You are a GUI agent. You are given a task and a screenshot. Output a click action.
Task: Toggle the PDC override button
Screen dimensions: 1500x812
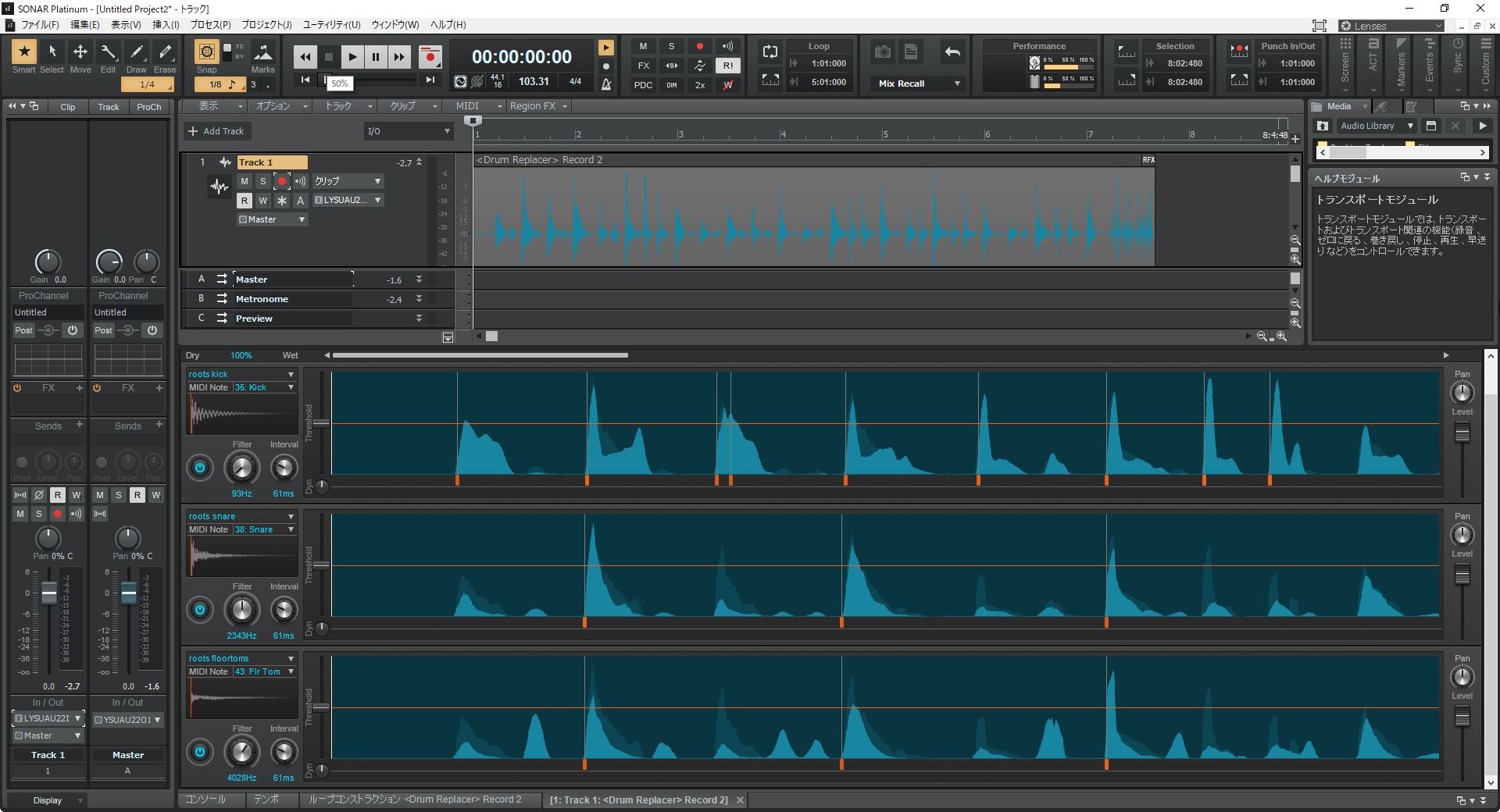(x=644, y=85)
